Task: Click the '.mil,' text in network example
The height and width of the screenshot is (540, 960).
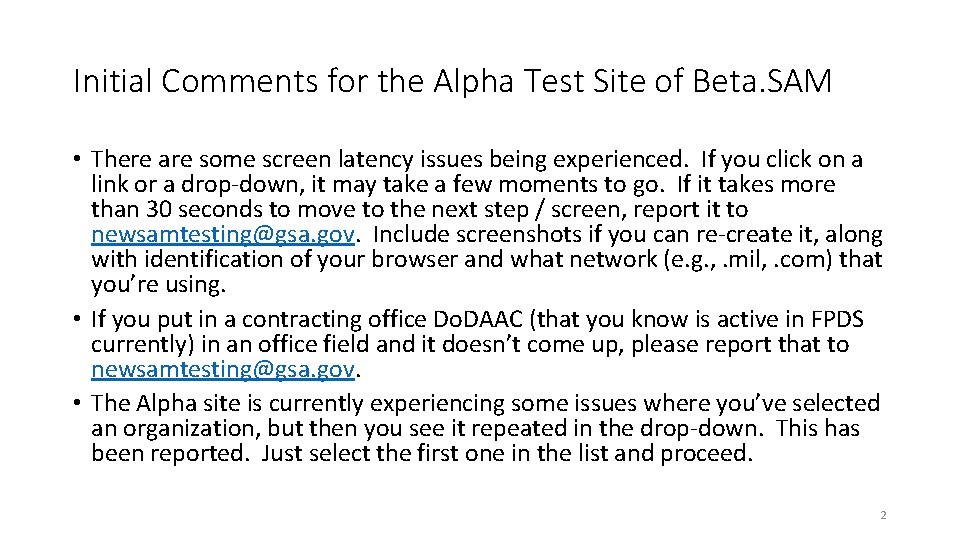Action: point(743,260)
